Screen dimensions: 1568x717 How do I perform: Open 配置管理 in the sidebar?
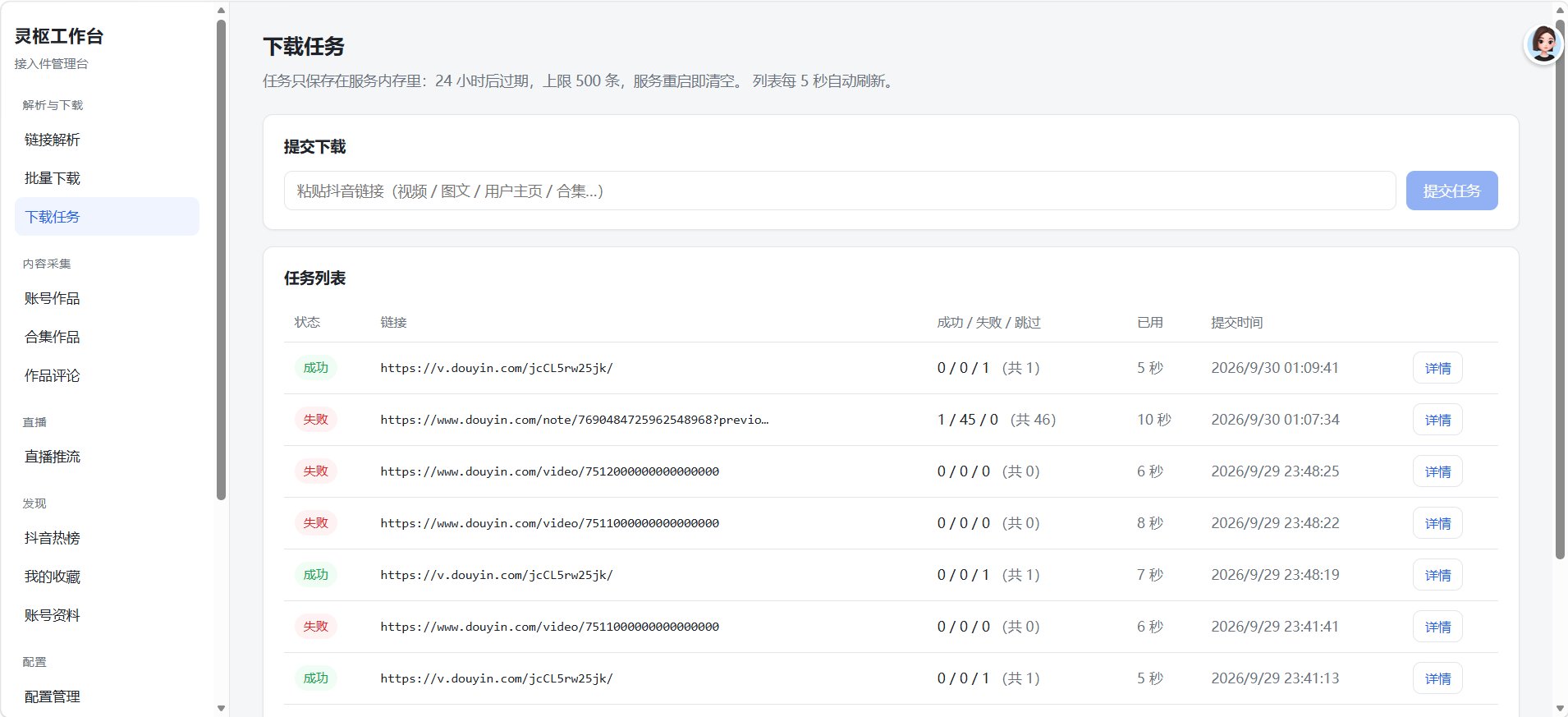click(x=107, y=696)
